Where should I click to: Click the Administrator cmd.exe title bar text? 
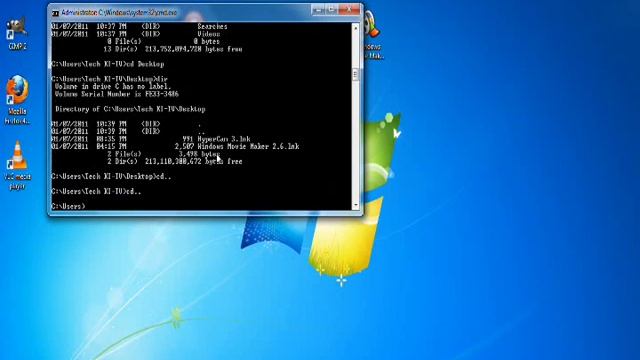pos(119,13)
